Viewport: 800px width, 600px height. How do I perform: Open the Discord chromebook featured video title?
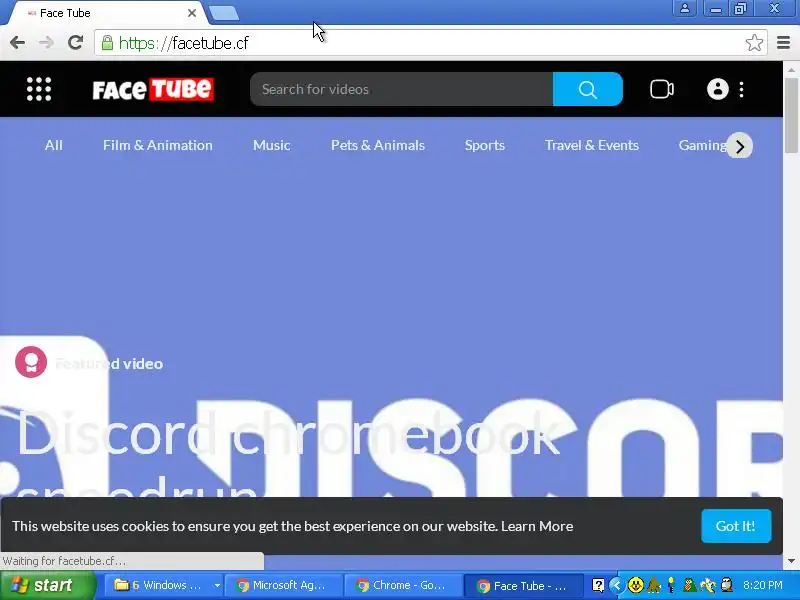(289, 454)
